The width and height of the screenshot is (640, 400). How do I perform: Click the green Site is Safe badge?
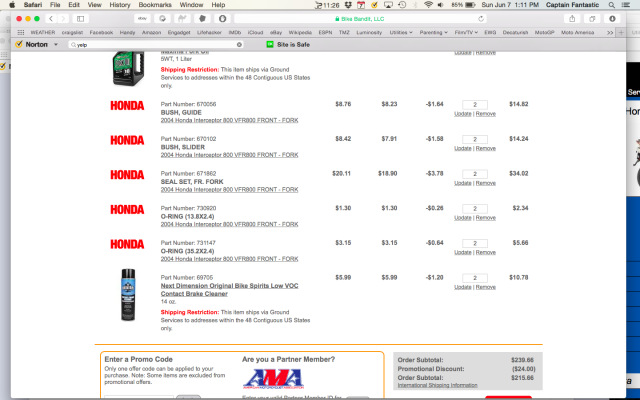coord(288,44)
